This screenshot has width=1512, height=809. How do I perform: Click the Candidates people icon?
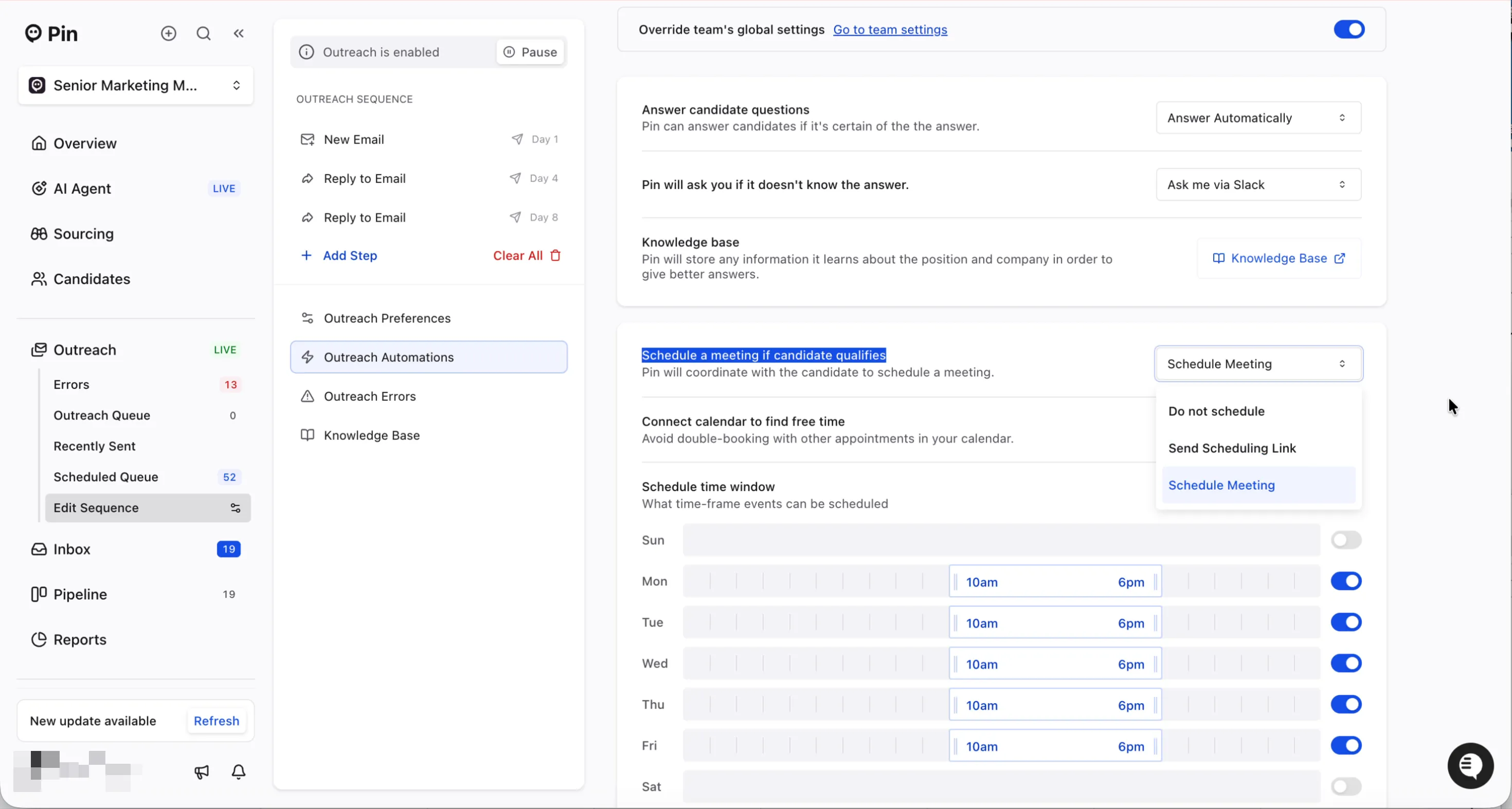coord(39,279)
